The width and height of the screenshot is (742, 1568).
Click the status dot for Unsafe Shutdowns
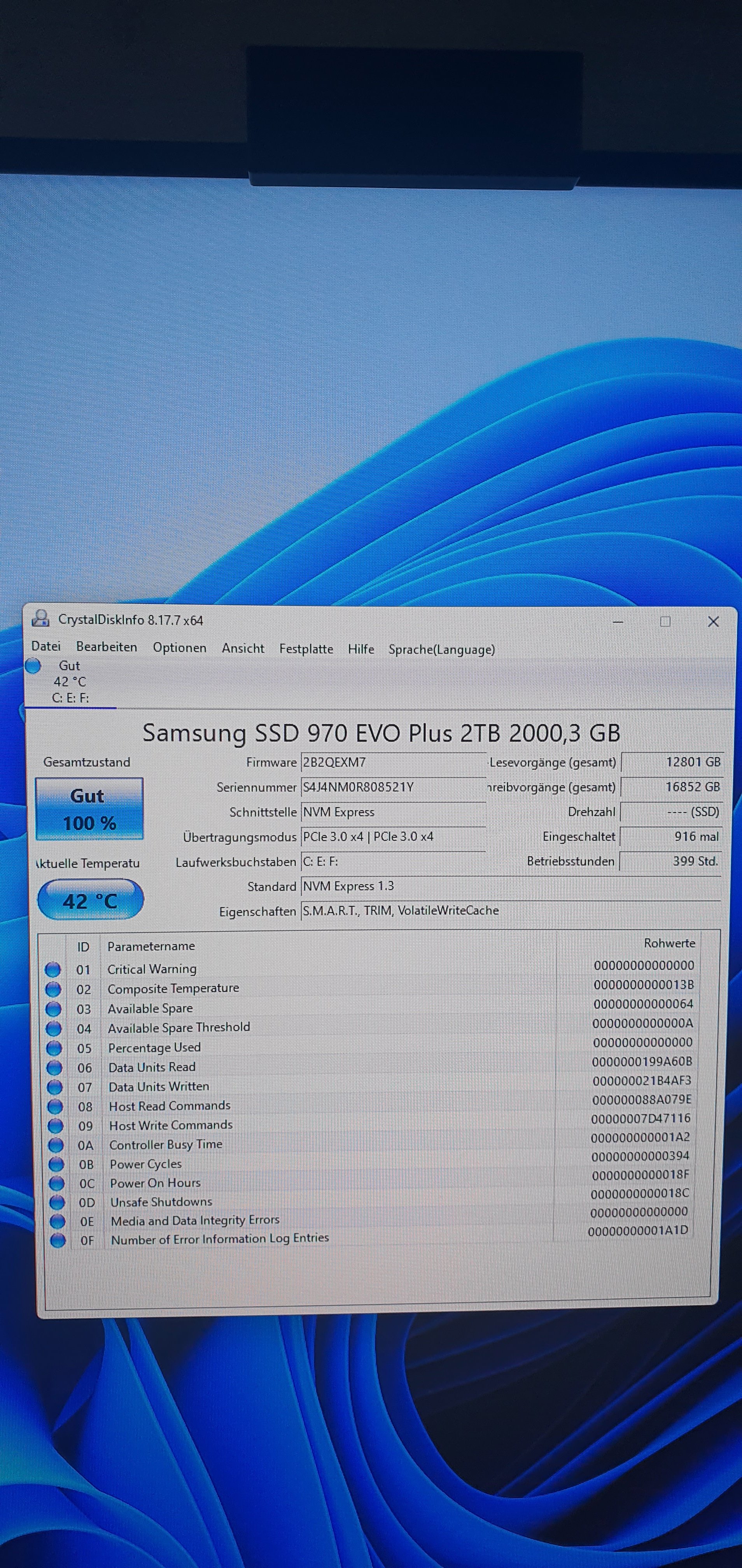[x=57, y=1202]
